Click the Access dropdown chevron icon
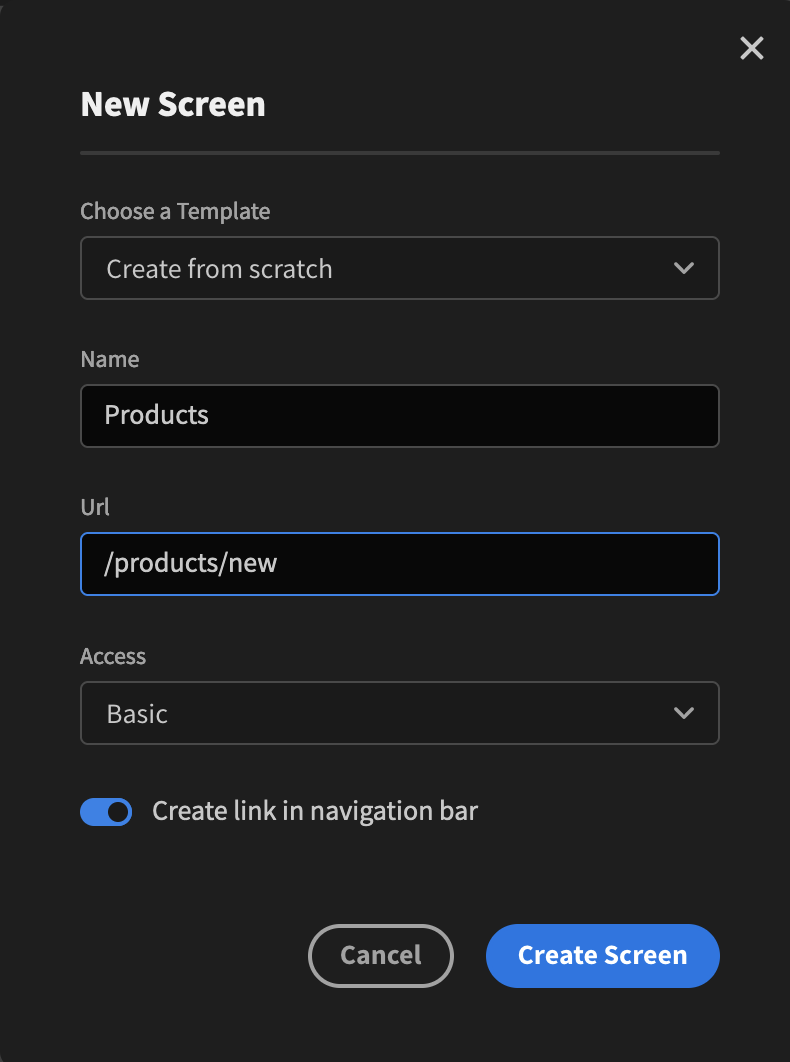 (x=684, y=713)
